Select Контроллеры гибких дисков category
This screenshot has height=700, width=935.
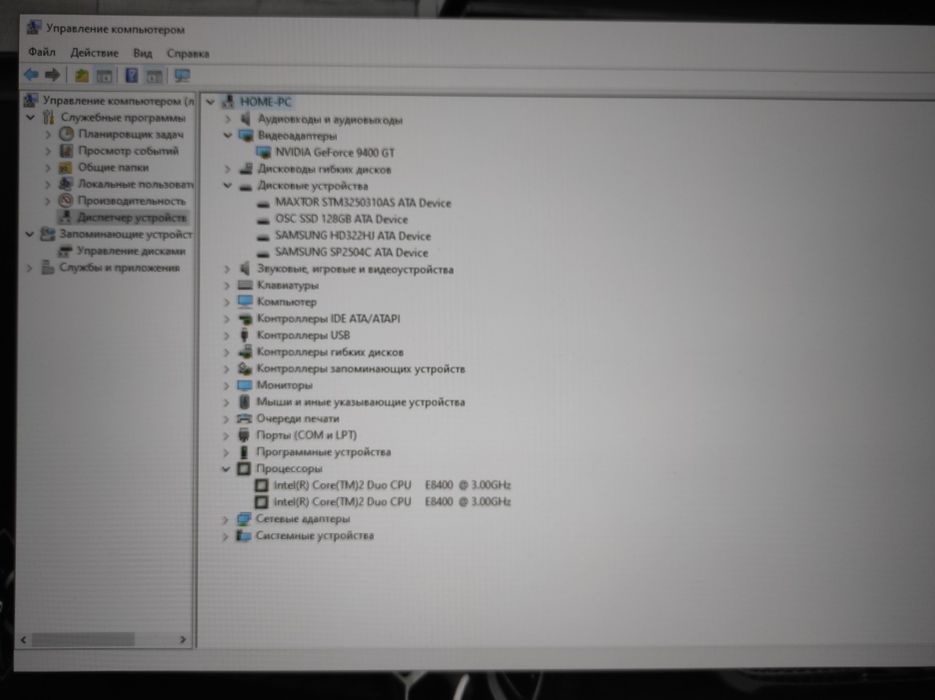pos(330,352)
